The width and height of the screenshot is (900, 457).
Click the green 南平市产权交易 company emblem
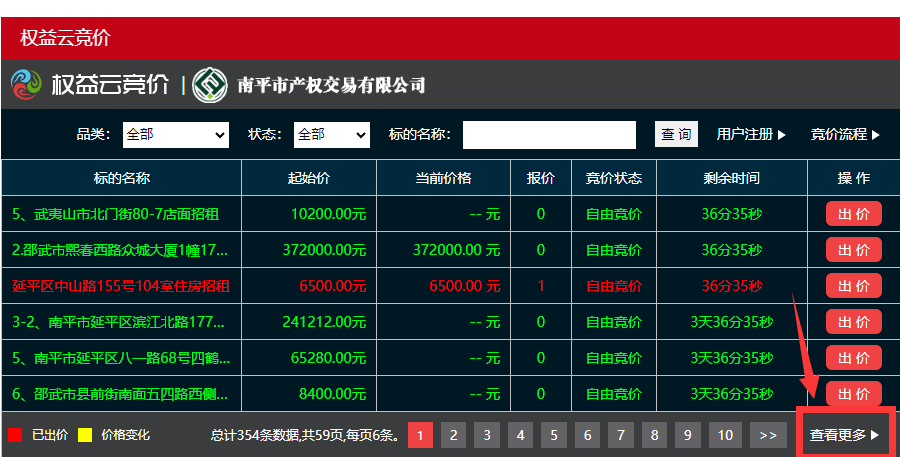coord(210,85)
